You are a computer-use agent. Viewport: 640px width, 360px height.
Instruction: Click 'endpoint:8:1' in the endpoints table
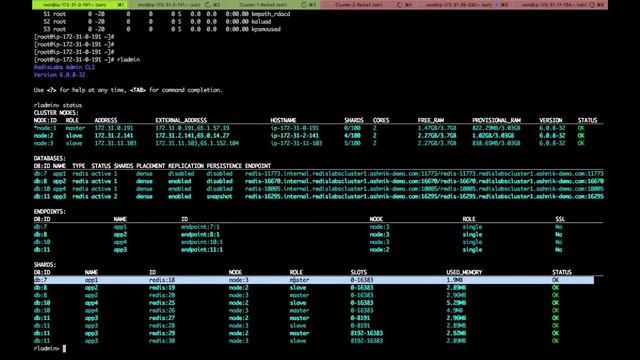pyautogui.click(x=200, y=235)
